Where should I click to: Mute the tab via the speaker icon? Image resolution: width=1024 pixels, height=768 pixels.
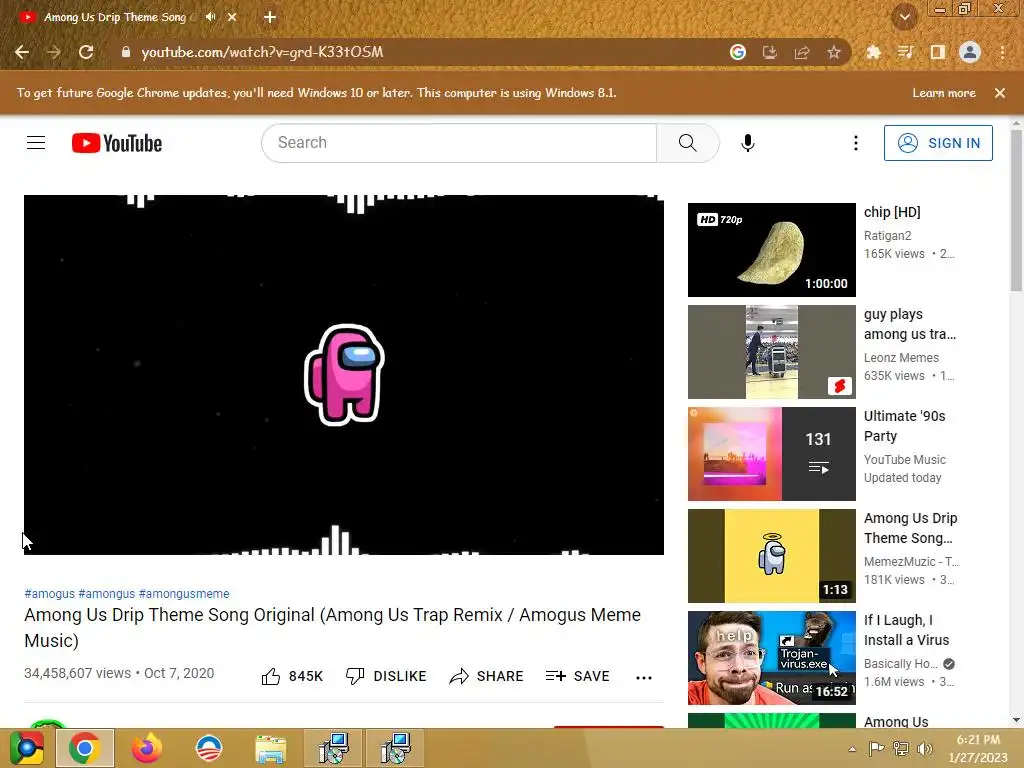(210, 17)
